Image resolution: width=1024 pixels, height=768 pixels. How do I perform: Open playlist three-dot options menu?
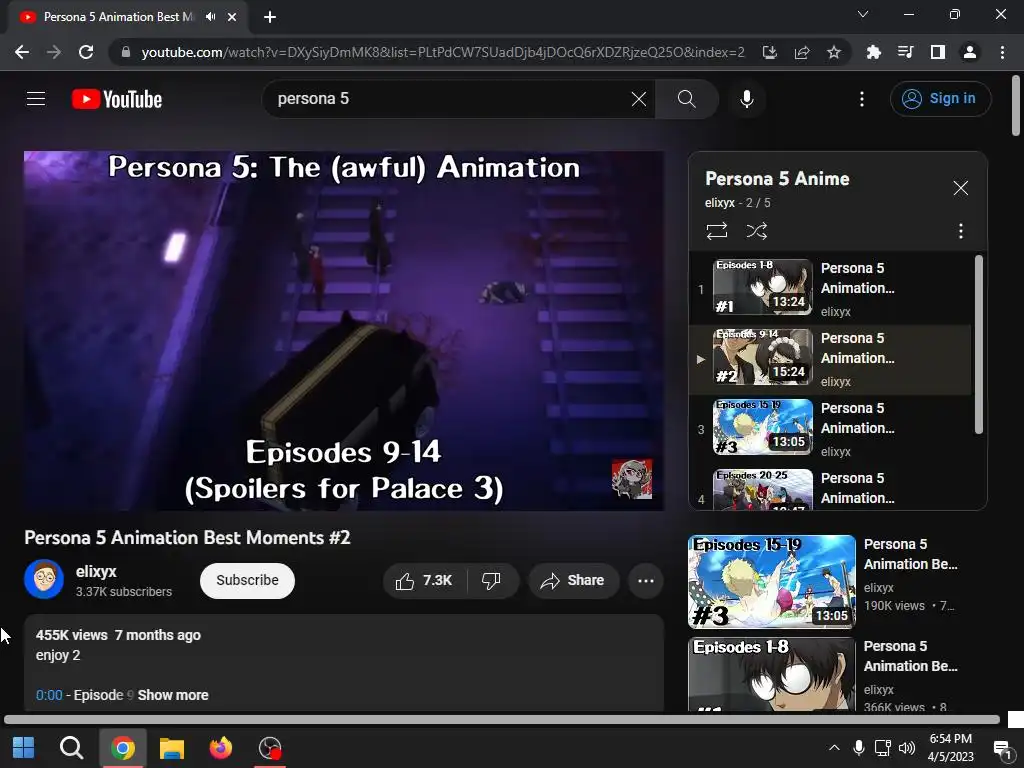click(x=961, y=231)
